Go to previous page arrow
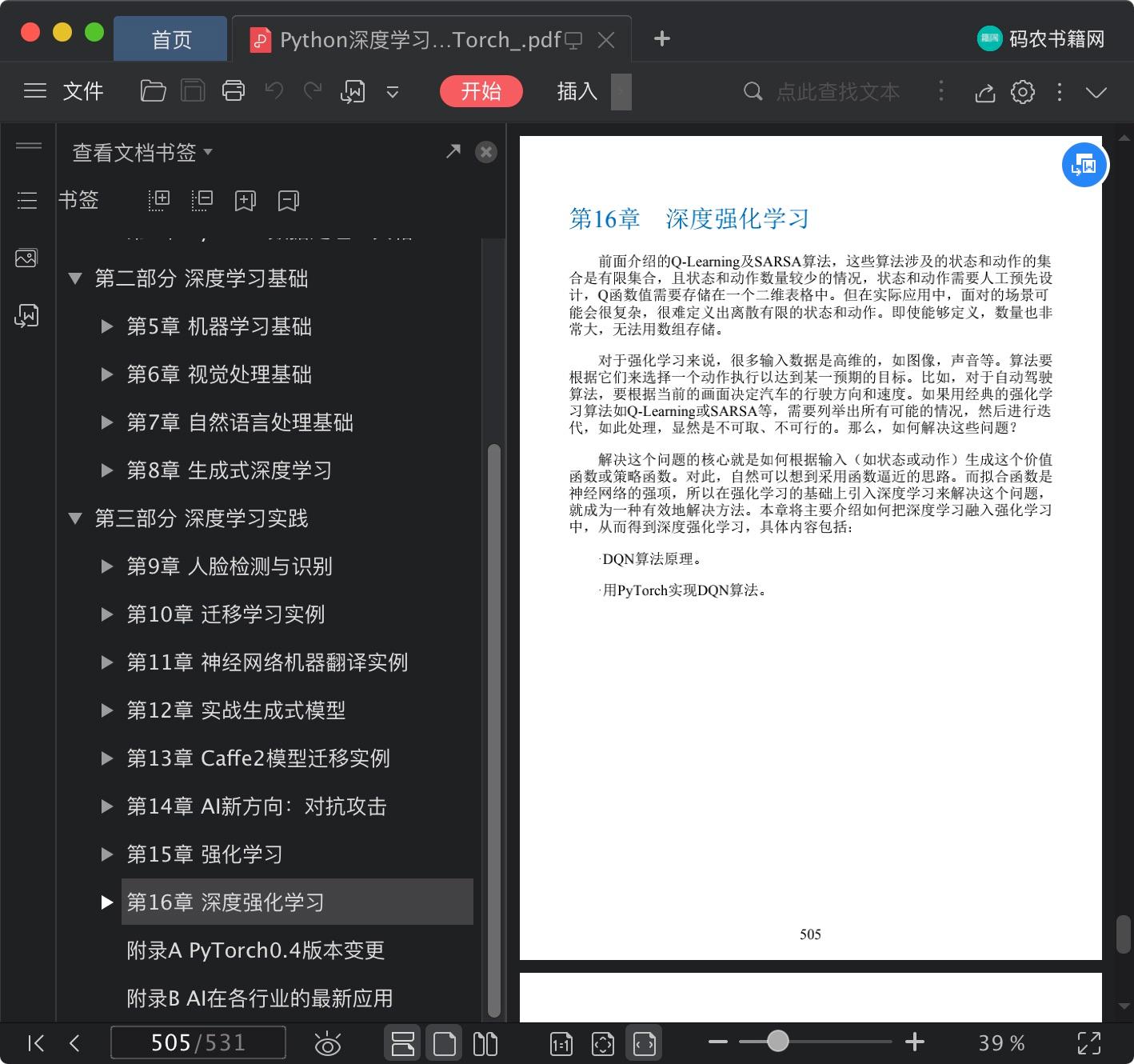The width and height of the screenshot is (1134, 1064). click(x=74, y=1043)
